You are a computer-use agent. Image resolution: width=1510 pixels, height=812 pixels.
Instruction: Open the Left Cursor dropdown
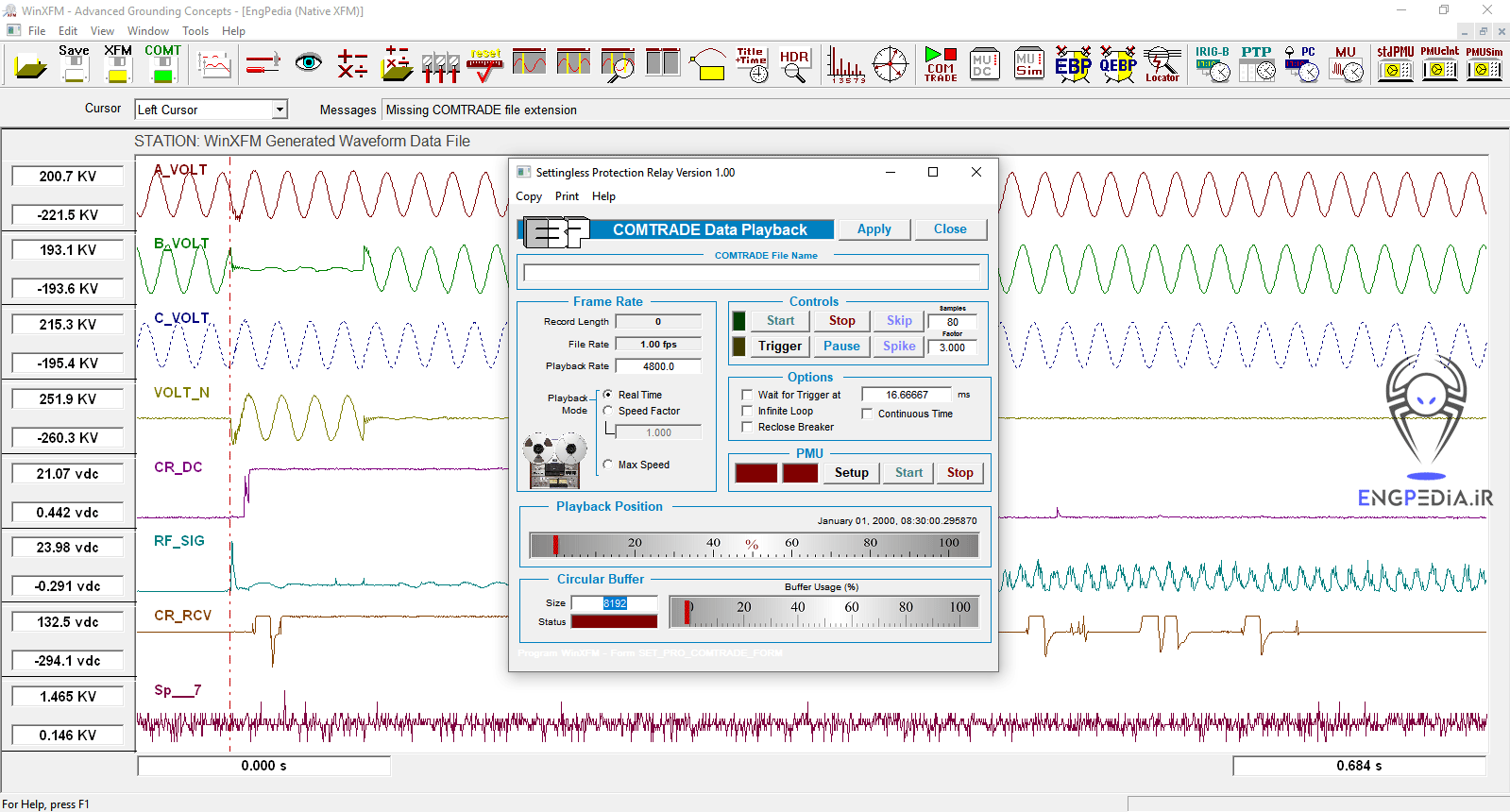pos(280,110)
